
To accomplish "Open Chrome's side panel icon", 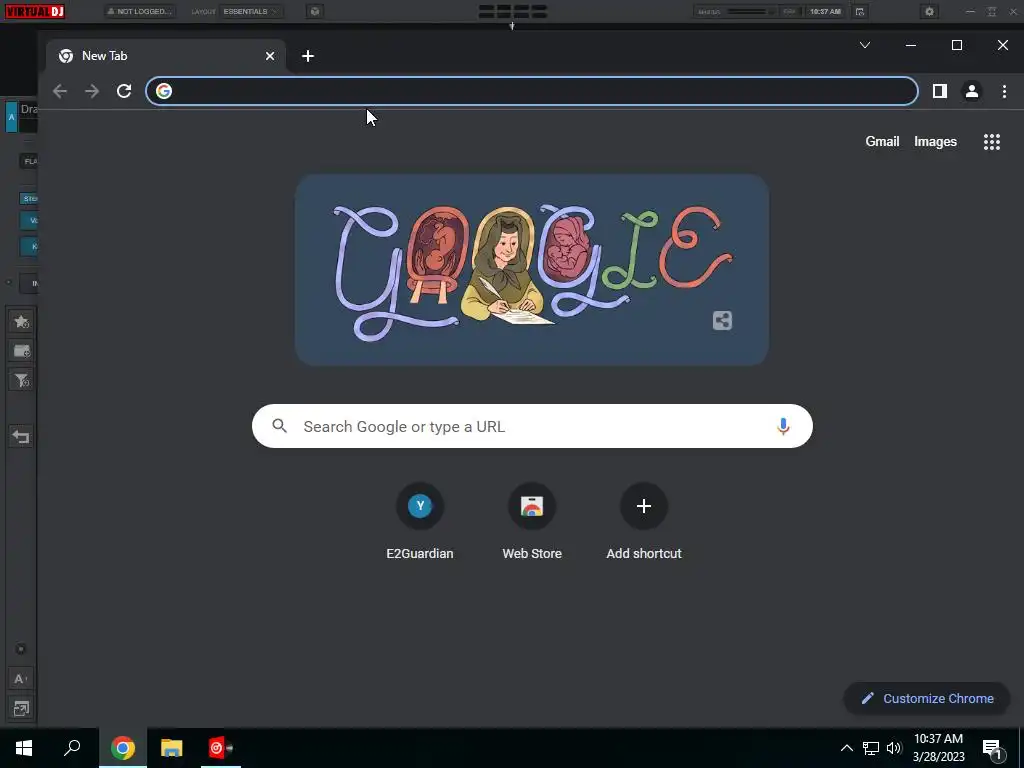I will pos(940,91).
